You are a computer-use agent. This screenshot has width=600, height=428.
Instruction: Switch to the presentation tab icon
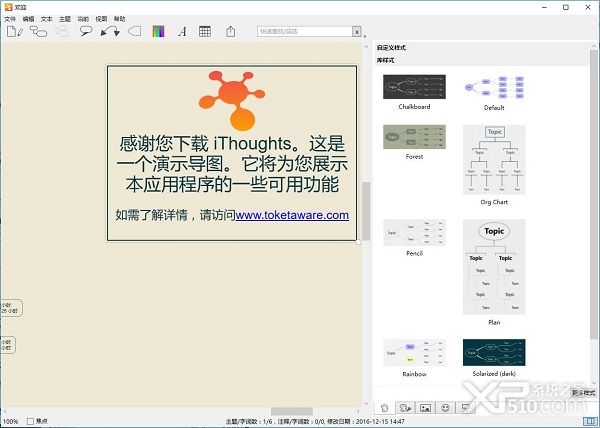tap(465, 408)
